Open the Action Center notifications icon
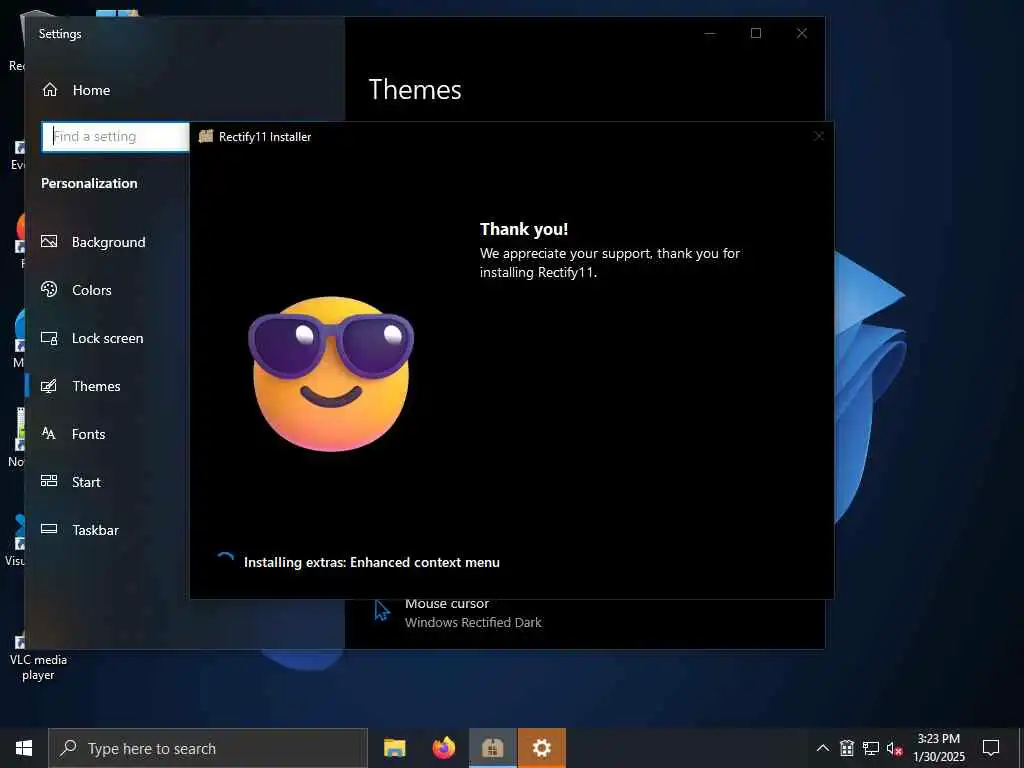 (991, 748)
